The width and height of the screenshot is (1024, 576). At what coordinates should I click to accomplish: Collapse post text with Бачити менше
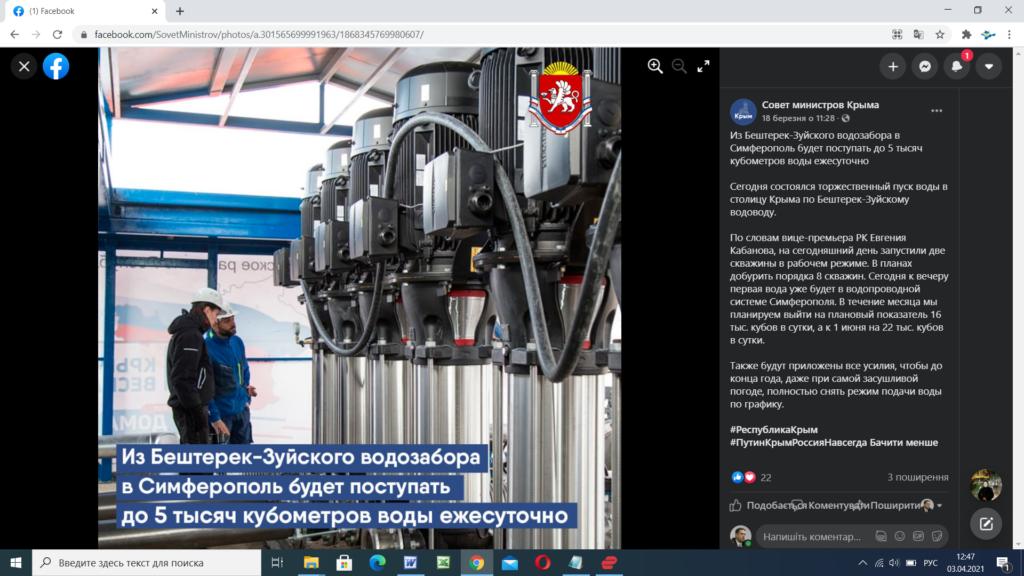pos(905,442)
